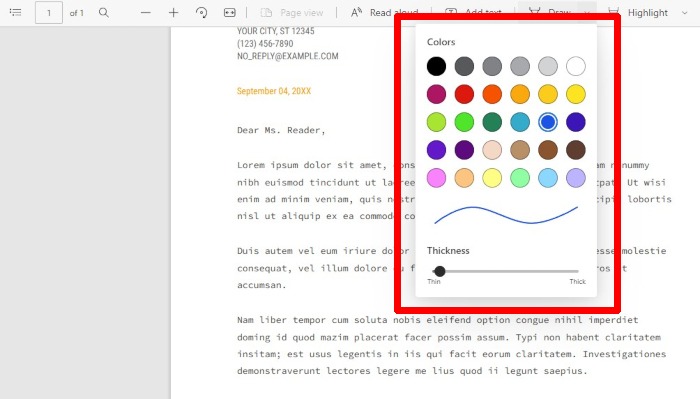Pick the tan color swatch
Image resolution: width=700 pixels, height=399 pixels.
click(x=520, y=150)
